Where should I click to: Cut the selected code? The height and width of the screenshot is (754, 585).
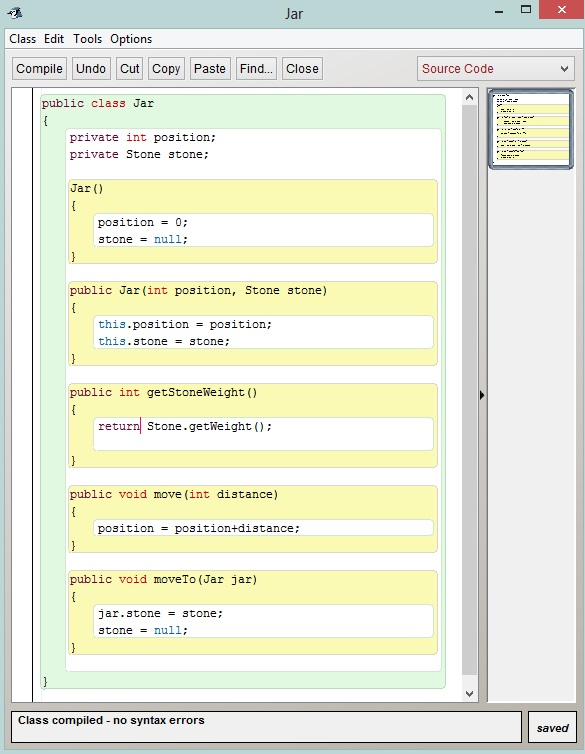tap(129, 69)
